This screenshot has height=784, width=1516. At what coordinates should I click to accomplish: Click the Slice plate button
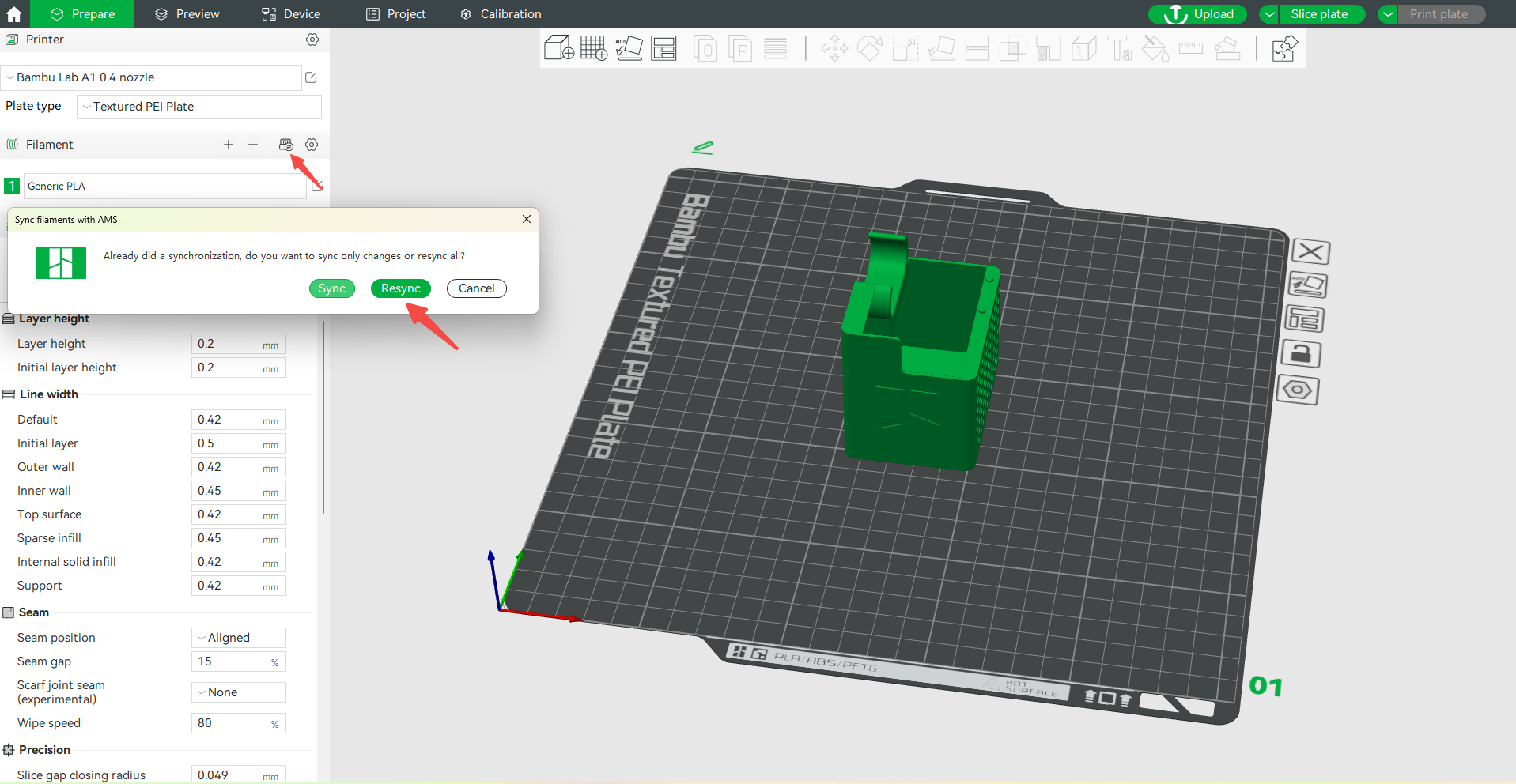tap(1320, 14)
